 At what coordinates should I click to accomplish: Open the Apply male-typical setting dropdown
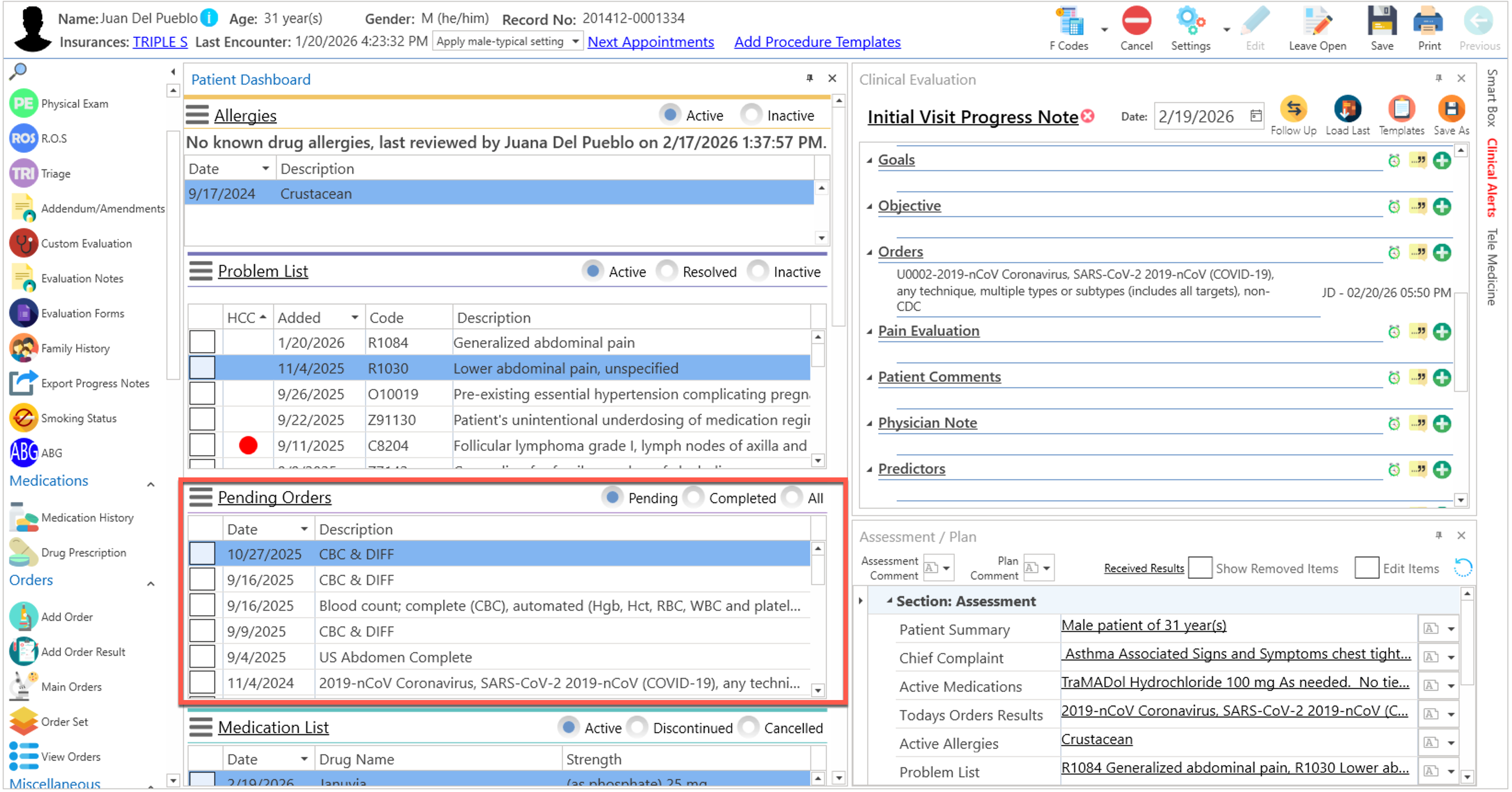coord(575,42)
